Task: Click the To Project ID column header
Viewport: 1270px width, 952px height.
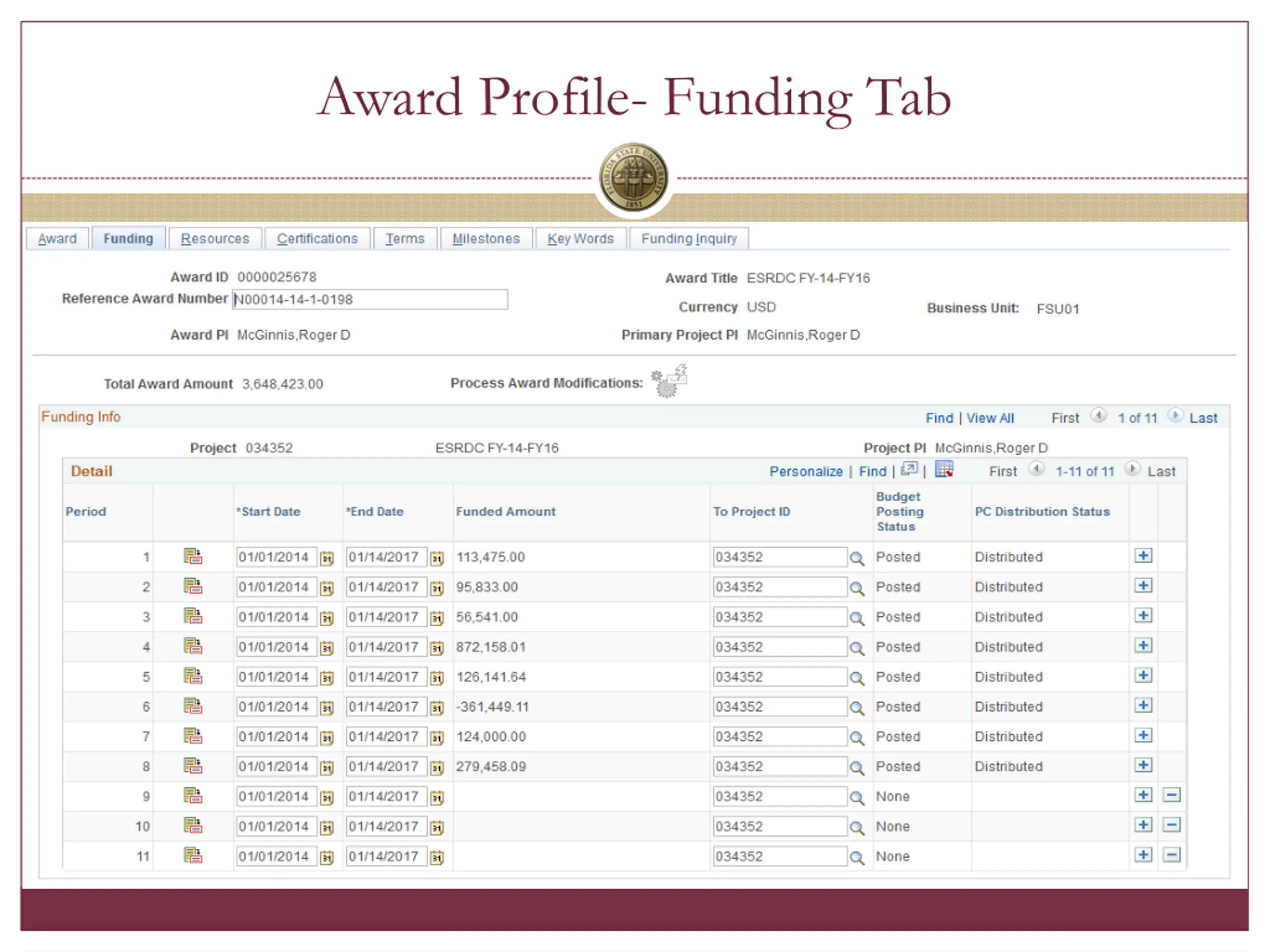Action: tap(752, 511)
